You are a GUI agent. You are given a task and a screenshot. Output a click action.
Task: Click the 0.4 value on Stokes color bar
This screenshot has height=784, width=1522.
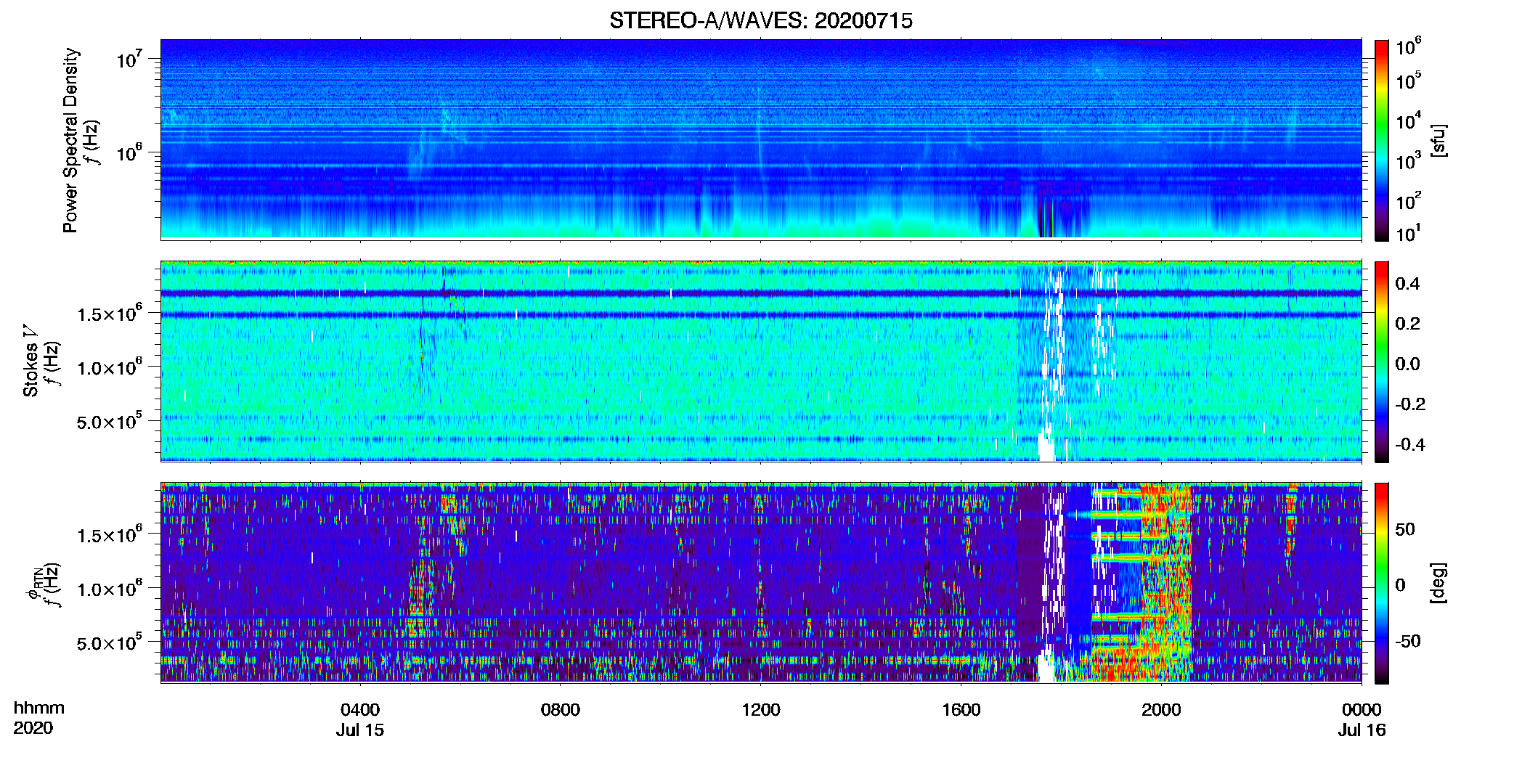pos(1407,284)
